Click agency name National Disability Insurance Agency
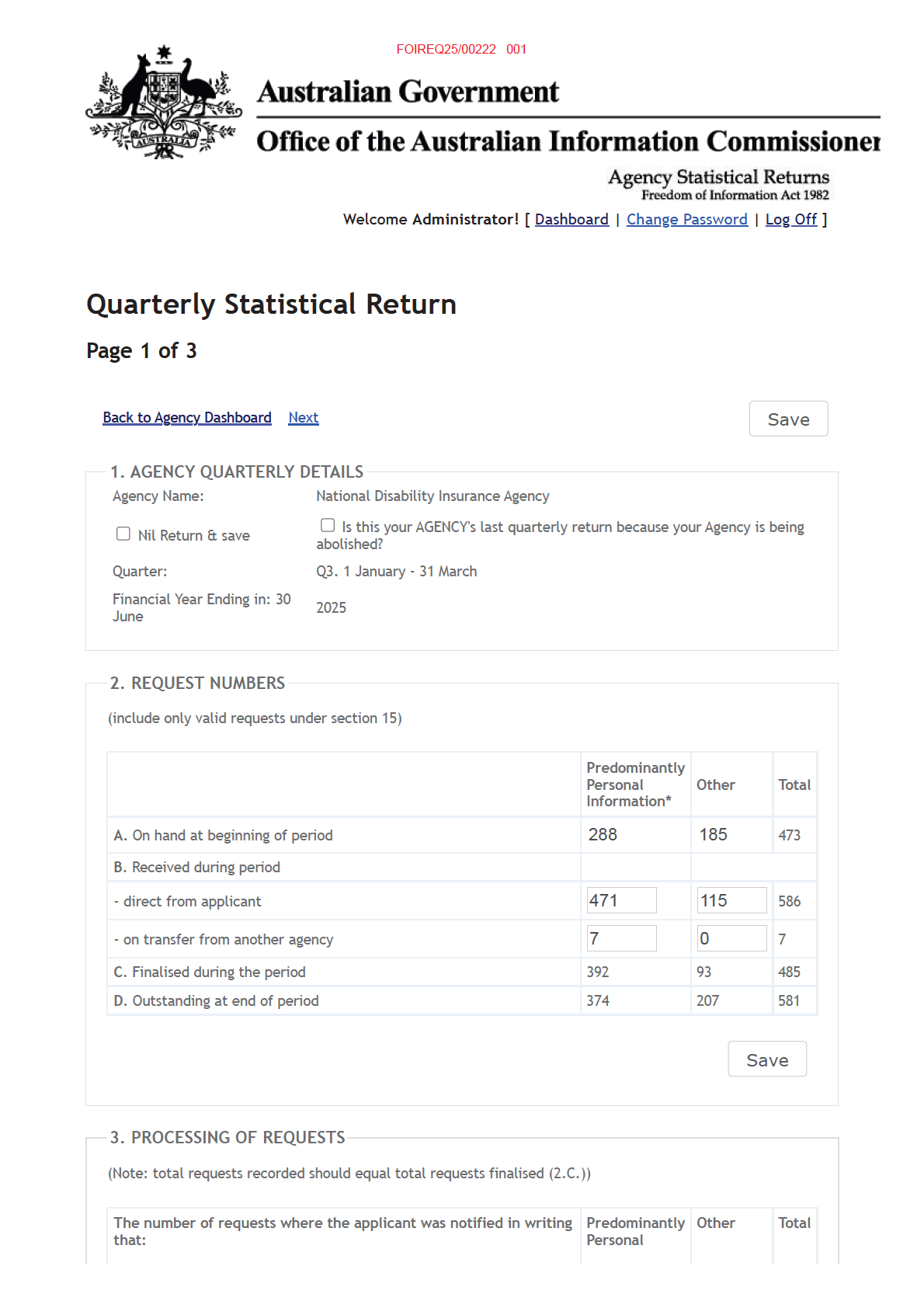The image size is (924, 1308). tap(432, 496)
